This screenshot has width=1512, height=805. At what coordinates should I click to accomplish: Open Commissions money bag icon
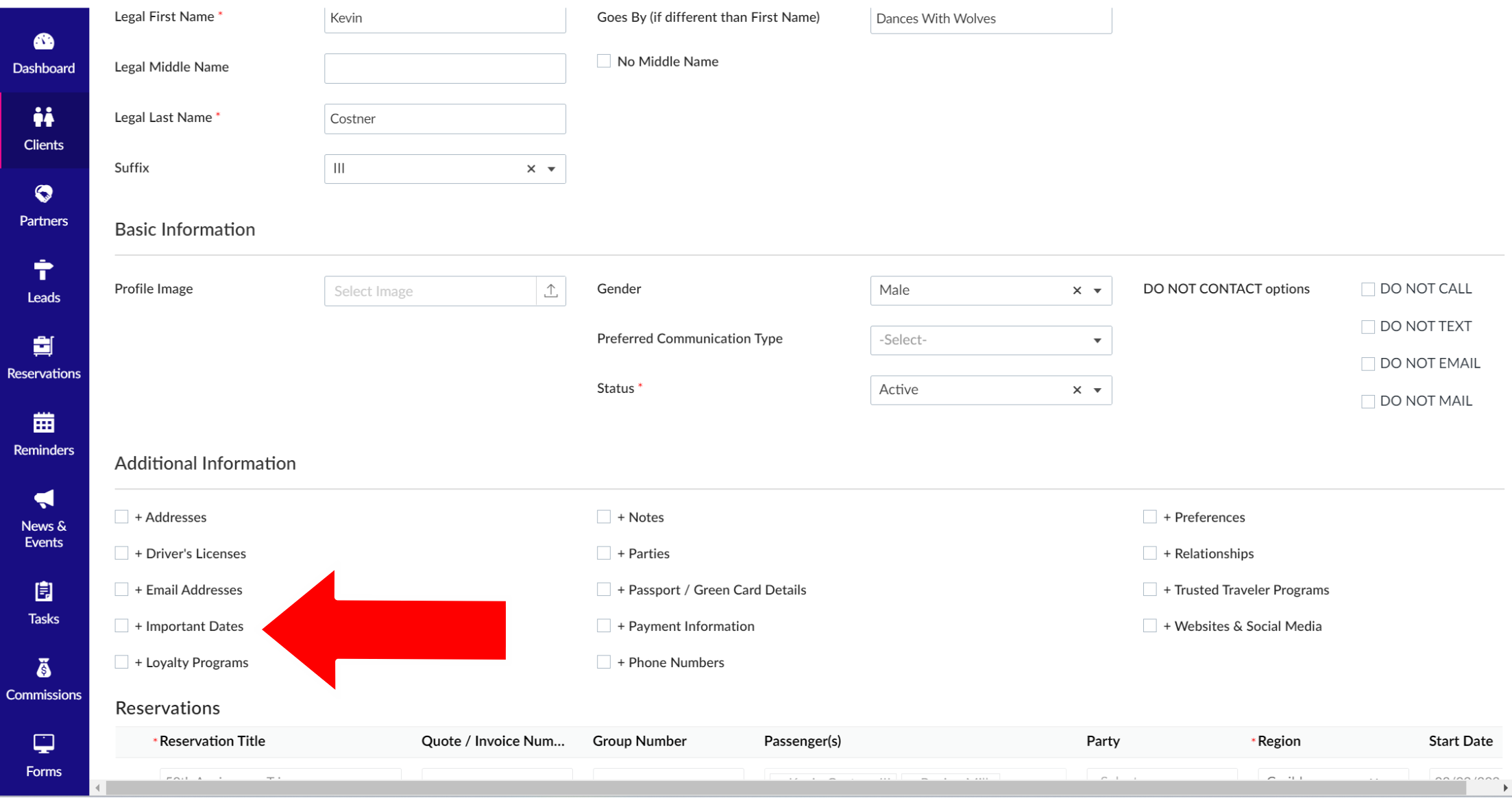[x=43, y=668]
